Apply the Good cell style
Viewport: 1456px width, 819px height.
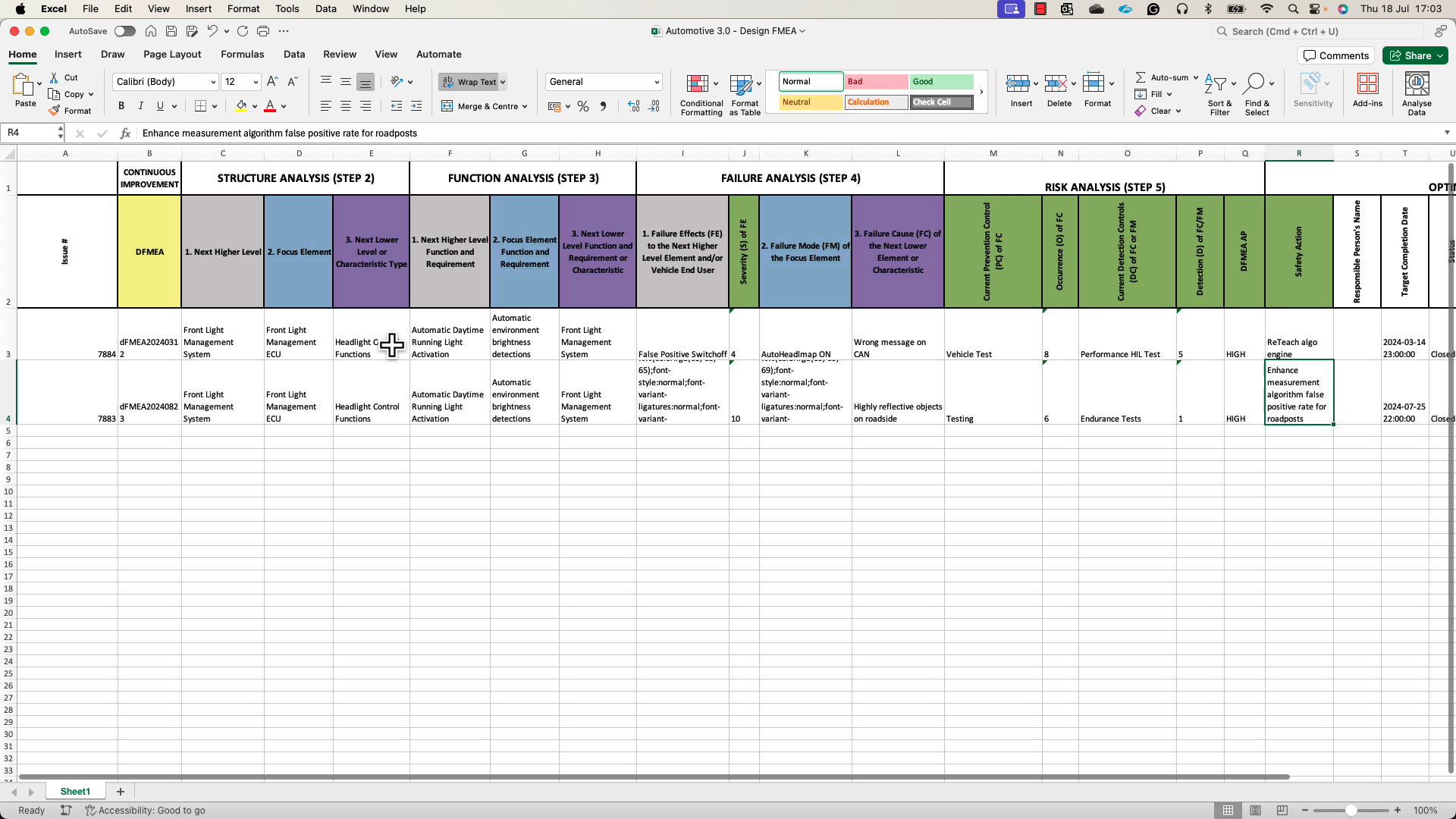(941, 82)
